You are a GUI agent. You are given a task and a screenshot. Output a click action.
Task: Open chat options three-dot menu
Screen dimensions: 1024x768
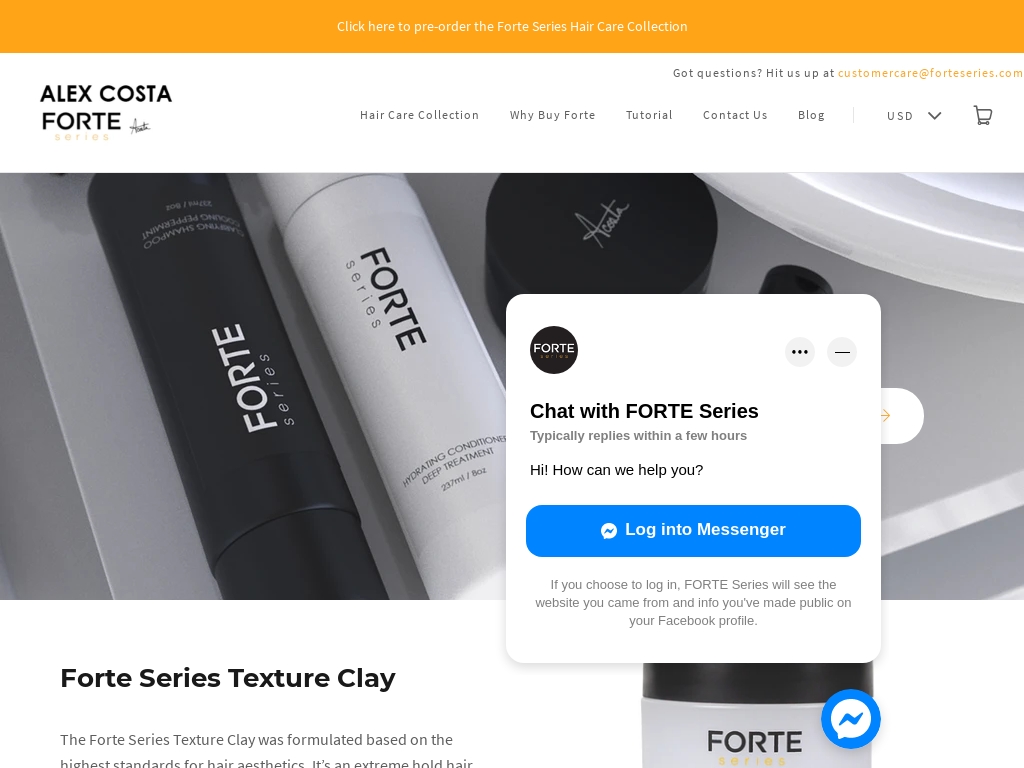tap(799, 352)
